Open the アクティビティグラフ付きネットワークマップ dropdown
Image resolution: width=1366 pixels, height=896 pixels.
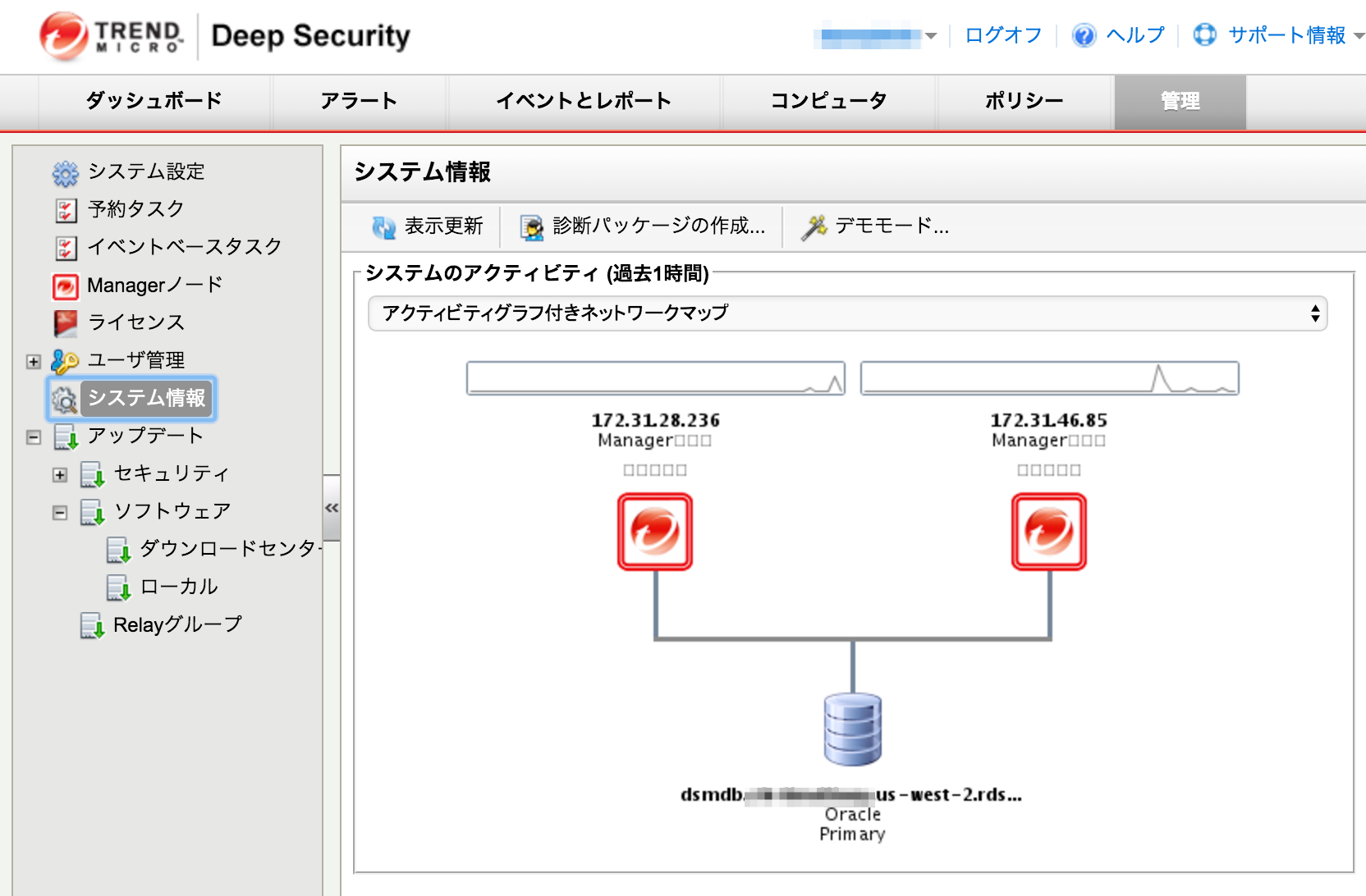1314,313
